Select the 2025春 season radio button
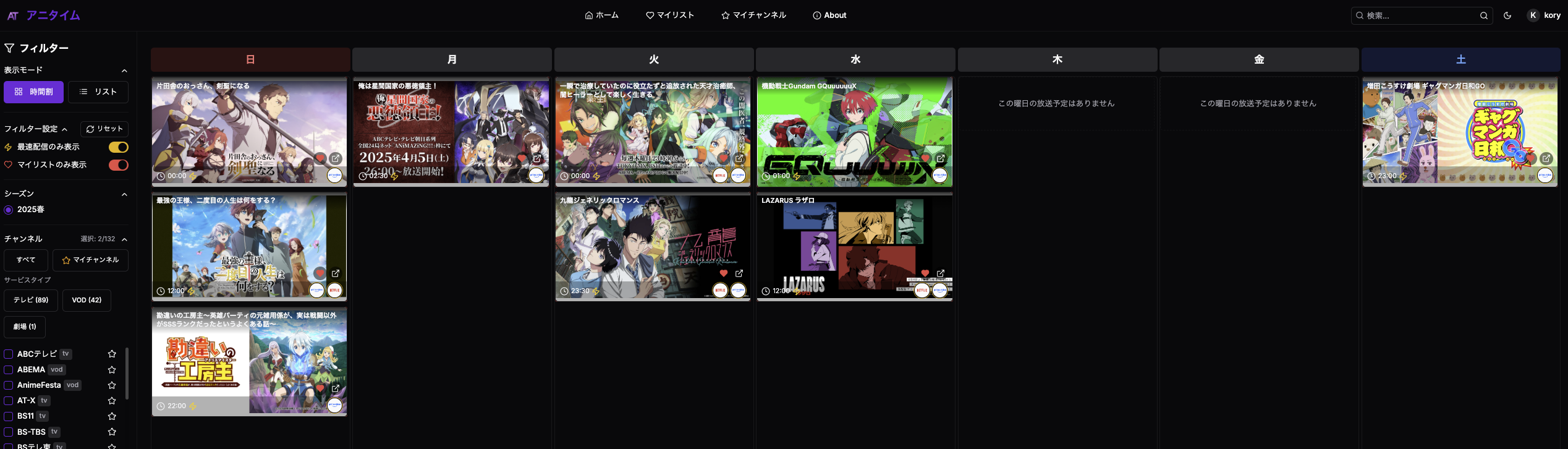1568x449 pixels. 9,210
